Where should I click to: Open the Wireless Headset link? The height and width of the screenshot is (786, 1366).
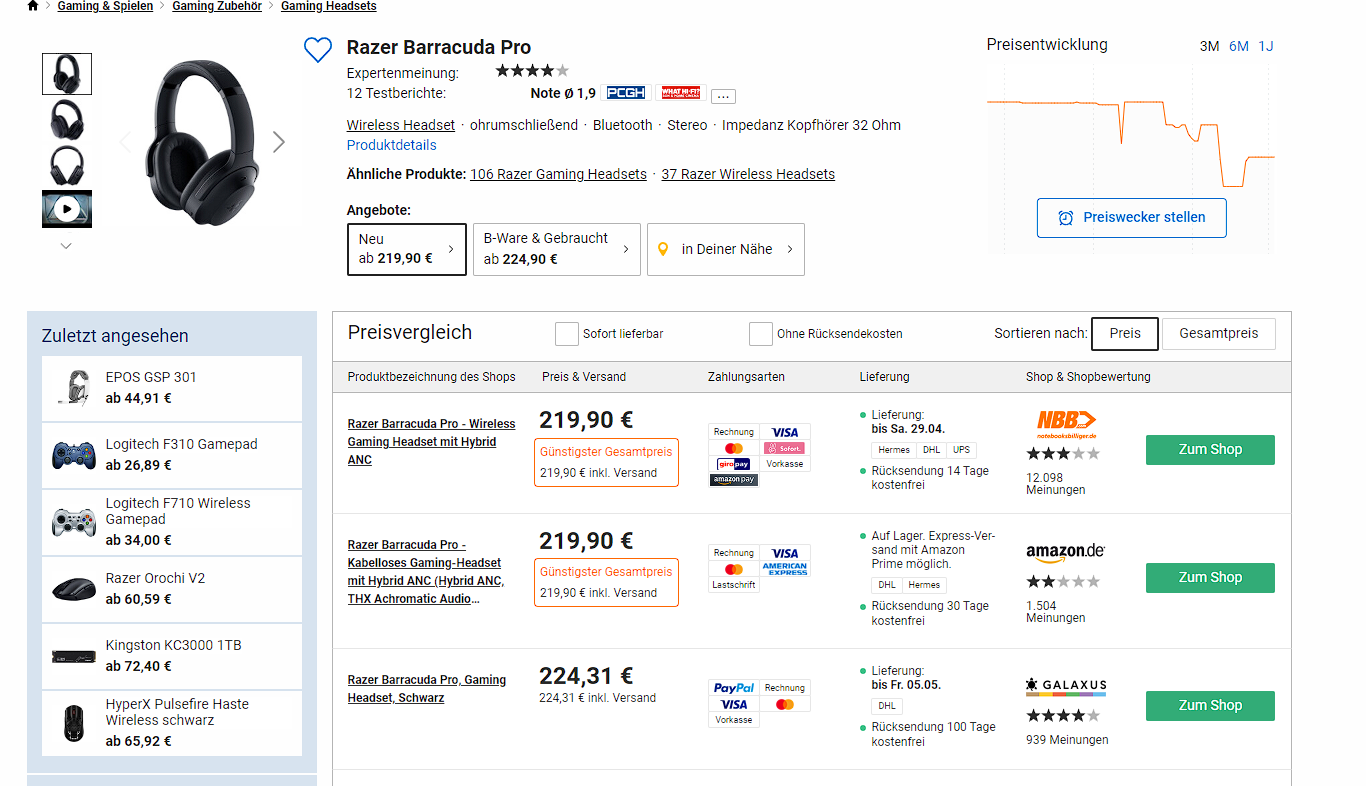[x=401, y=125]
